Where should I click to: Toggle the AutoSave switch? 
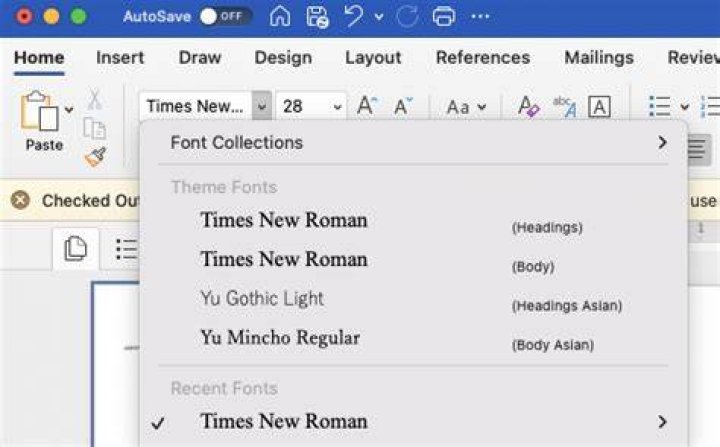(225, 17)
